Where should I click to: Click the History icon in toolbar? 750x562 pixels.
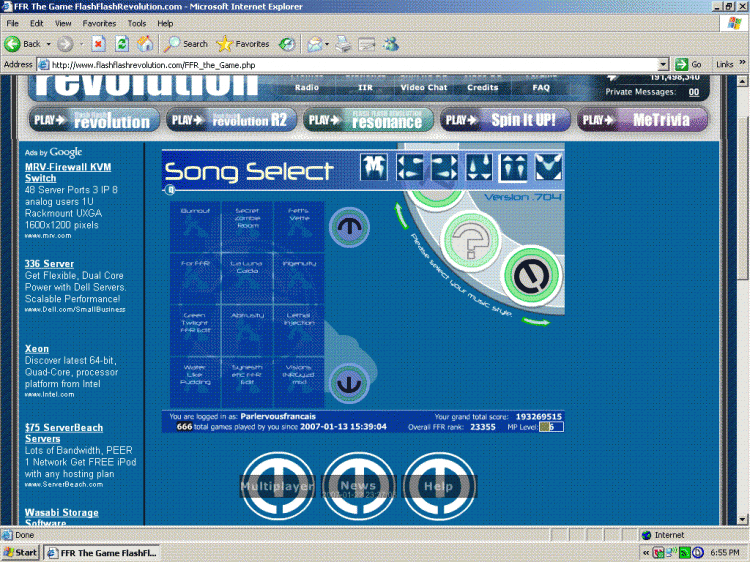point(287,44)
